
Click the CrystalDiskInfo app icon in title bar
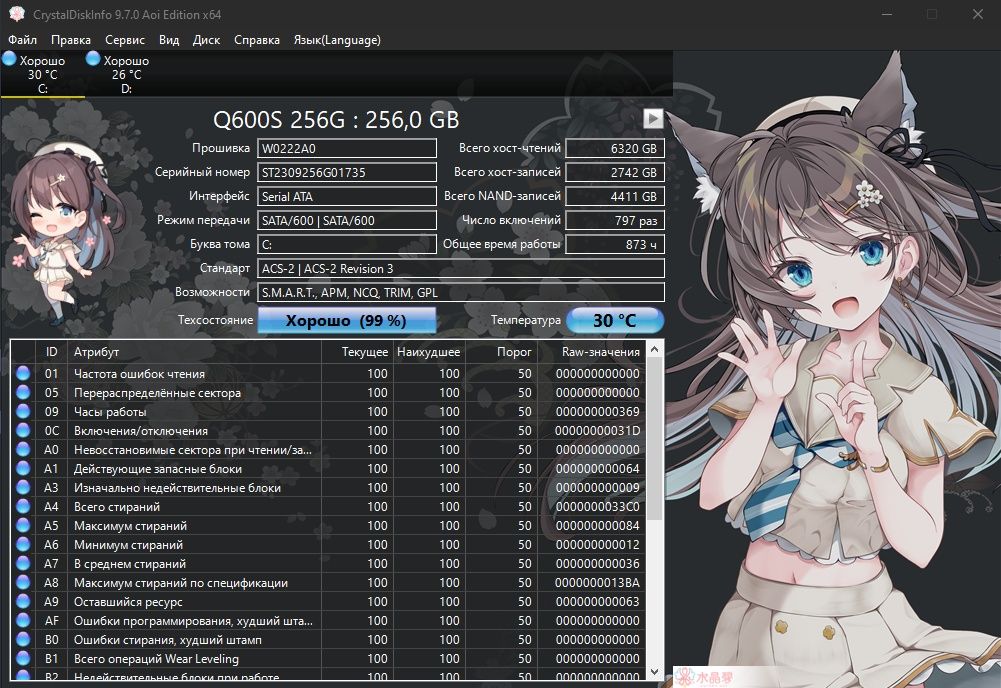tap(17, 14)
